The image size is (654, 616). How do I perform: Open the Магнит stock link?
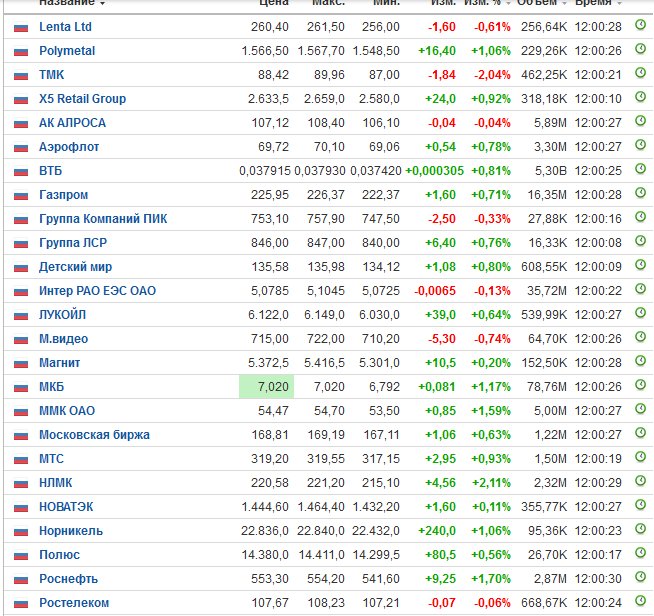pos(60,363)
